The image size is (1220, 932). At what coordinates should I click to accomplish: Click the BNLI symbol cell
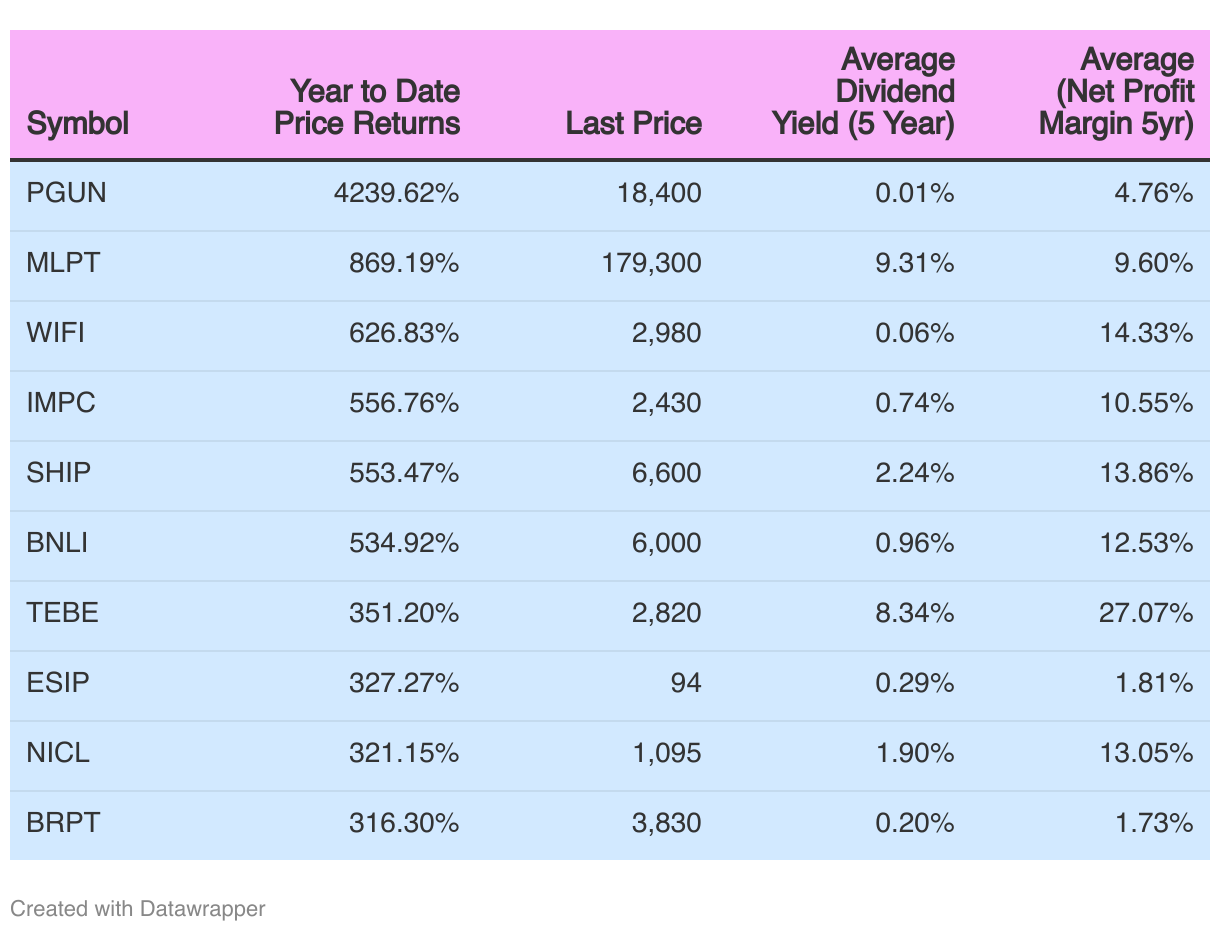click(58, 543)
